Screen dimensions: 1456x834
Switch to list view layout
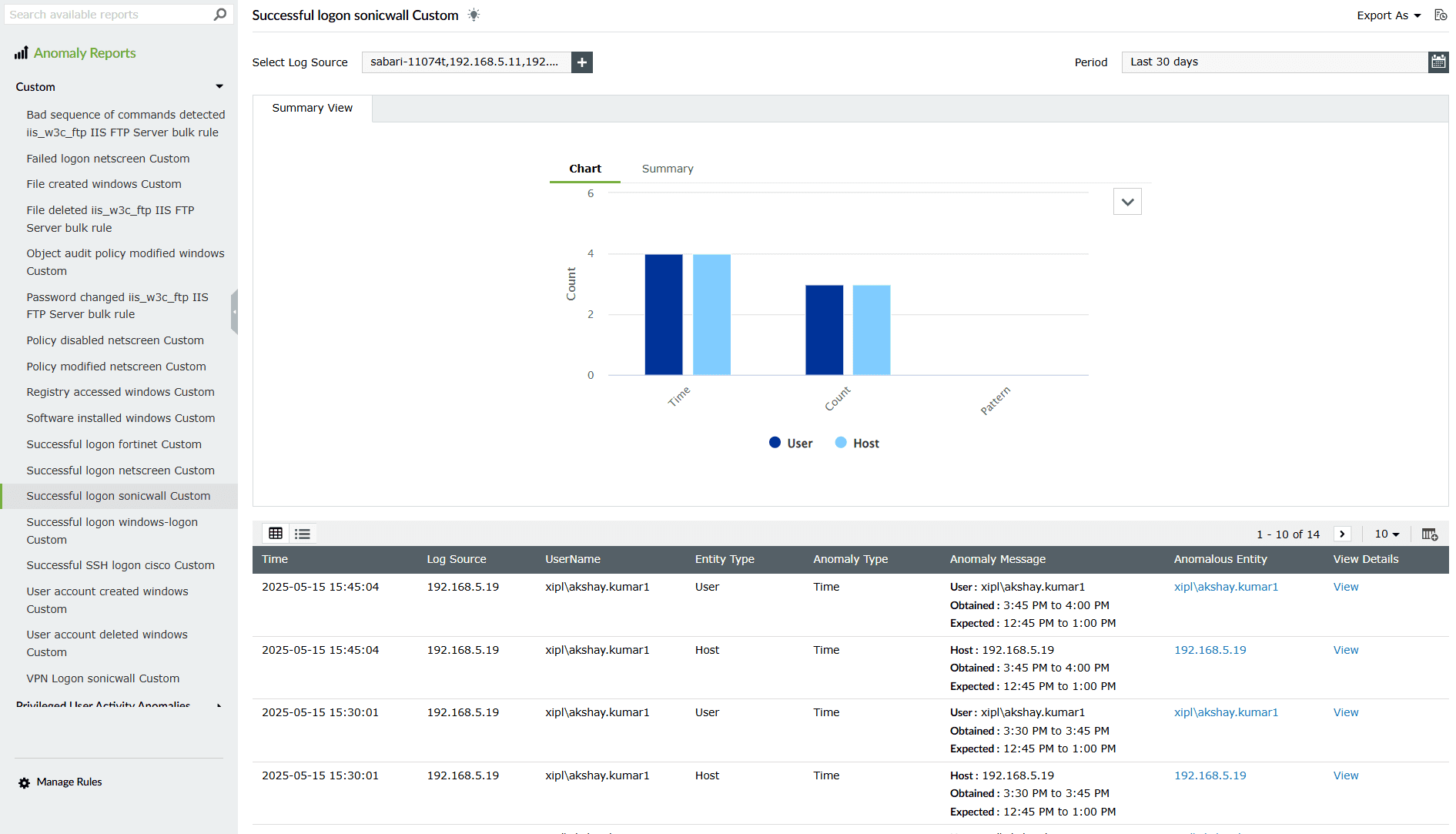[303, 534]
